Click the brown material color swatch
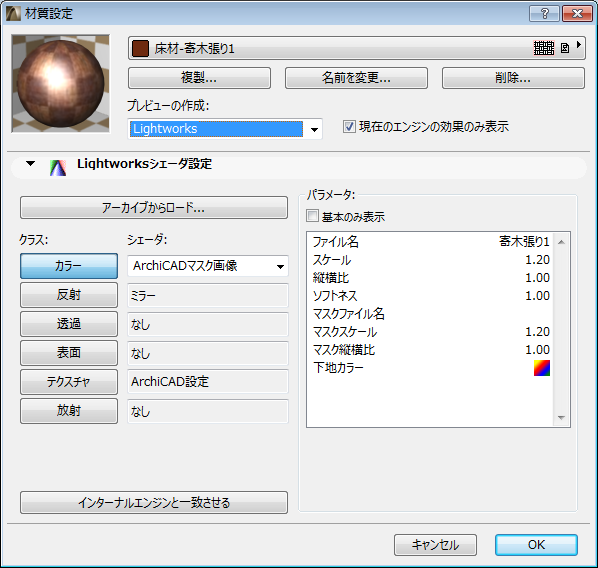Image resolution: width=598 pixels, height=568 pixels. coord(140,48)
